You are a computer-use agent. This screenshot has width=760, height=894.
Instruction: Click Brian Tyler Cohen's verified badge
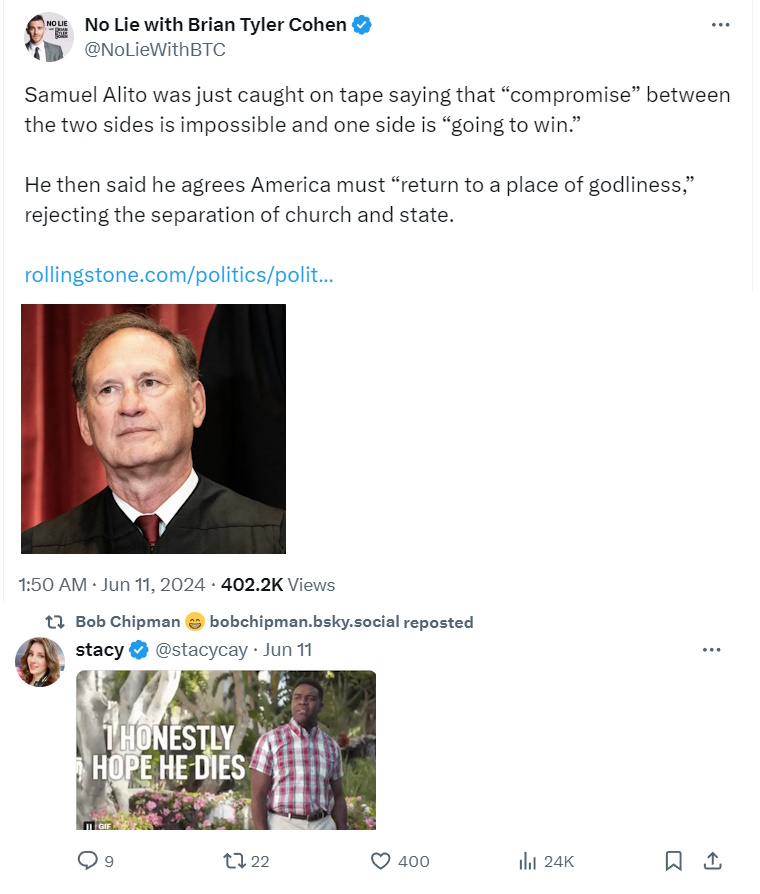pyautogui.click(x=362, y=26)
